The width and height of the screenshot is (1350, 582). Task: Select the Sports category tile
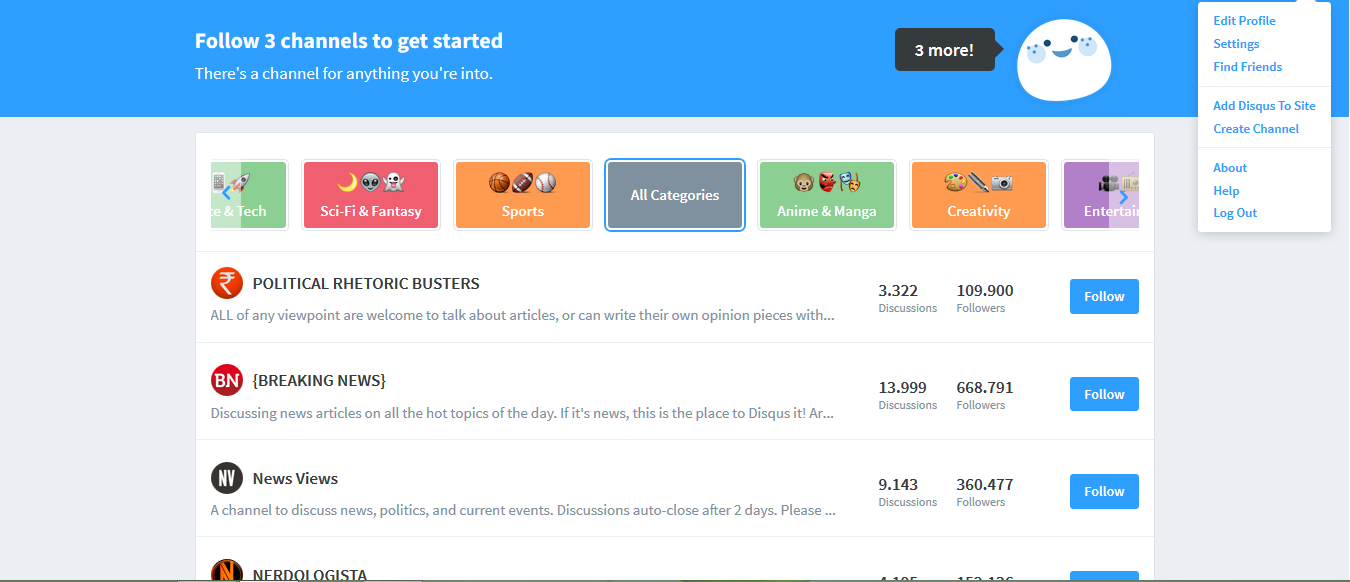(x=523, y=195)
